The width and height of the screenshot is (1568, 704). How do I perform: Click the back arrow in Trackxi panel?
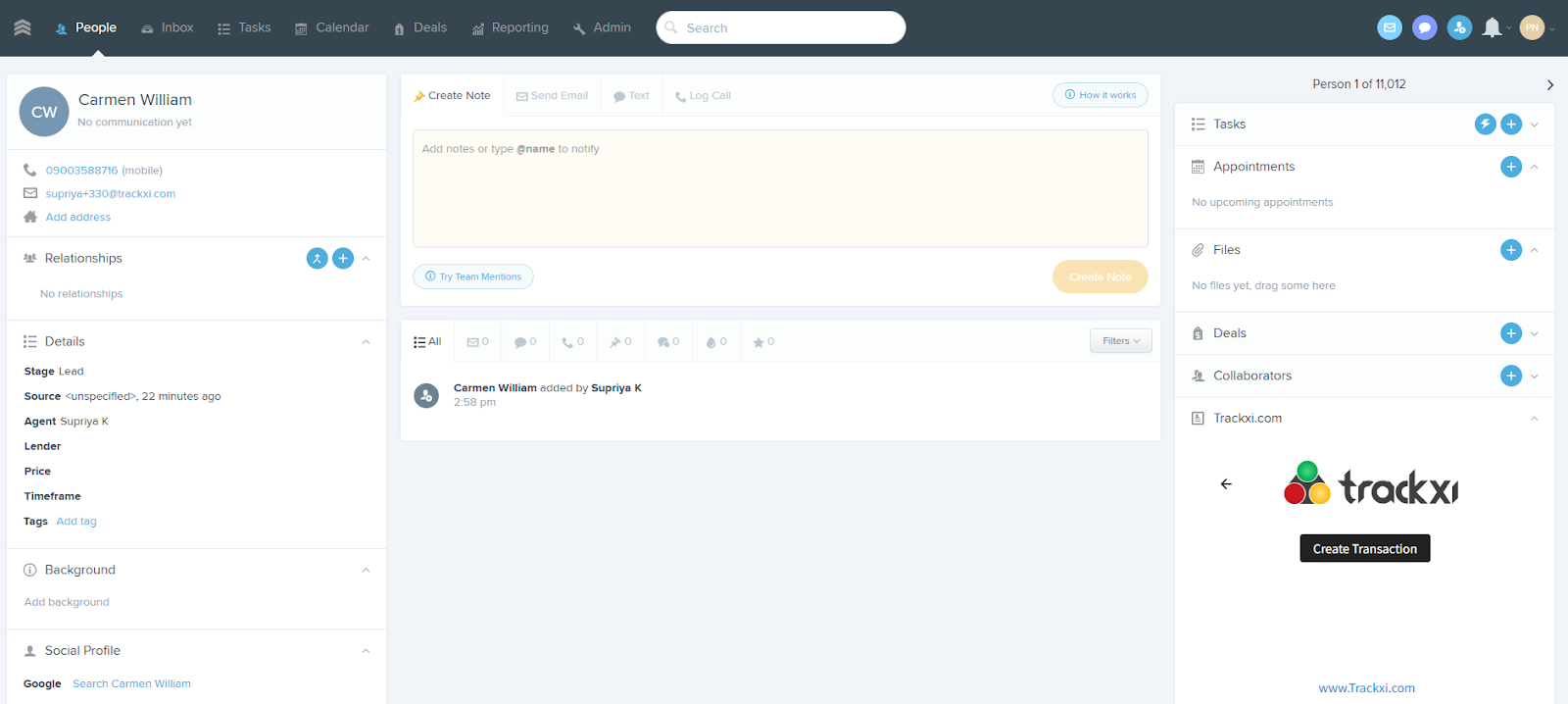(x=1226, y=484)
